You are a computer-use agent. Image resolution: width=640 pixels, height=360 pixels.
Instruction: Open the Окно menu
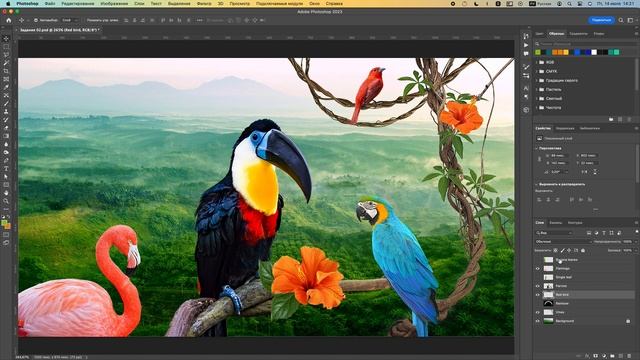pos(314,3)
